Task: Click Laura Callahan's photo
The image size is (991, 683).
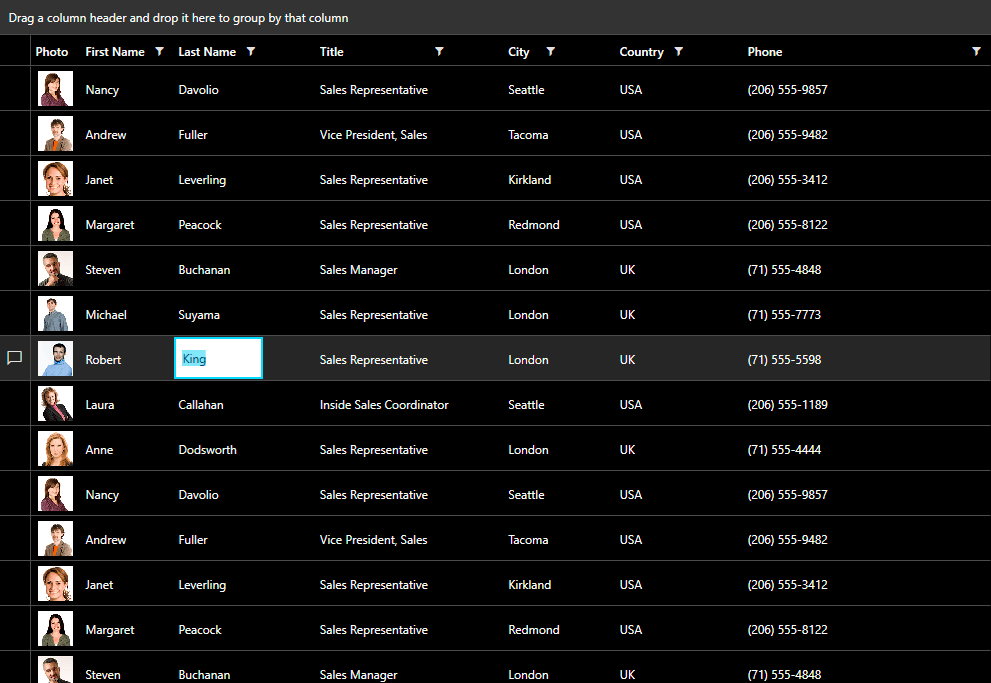Action: tap(56, 404)
